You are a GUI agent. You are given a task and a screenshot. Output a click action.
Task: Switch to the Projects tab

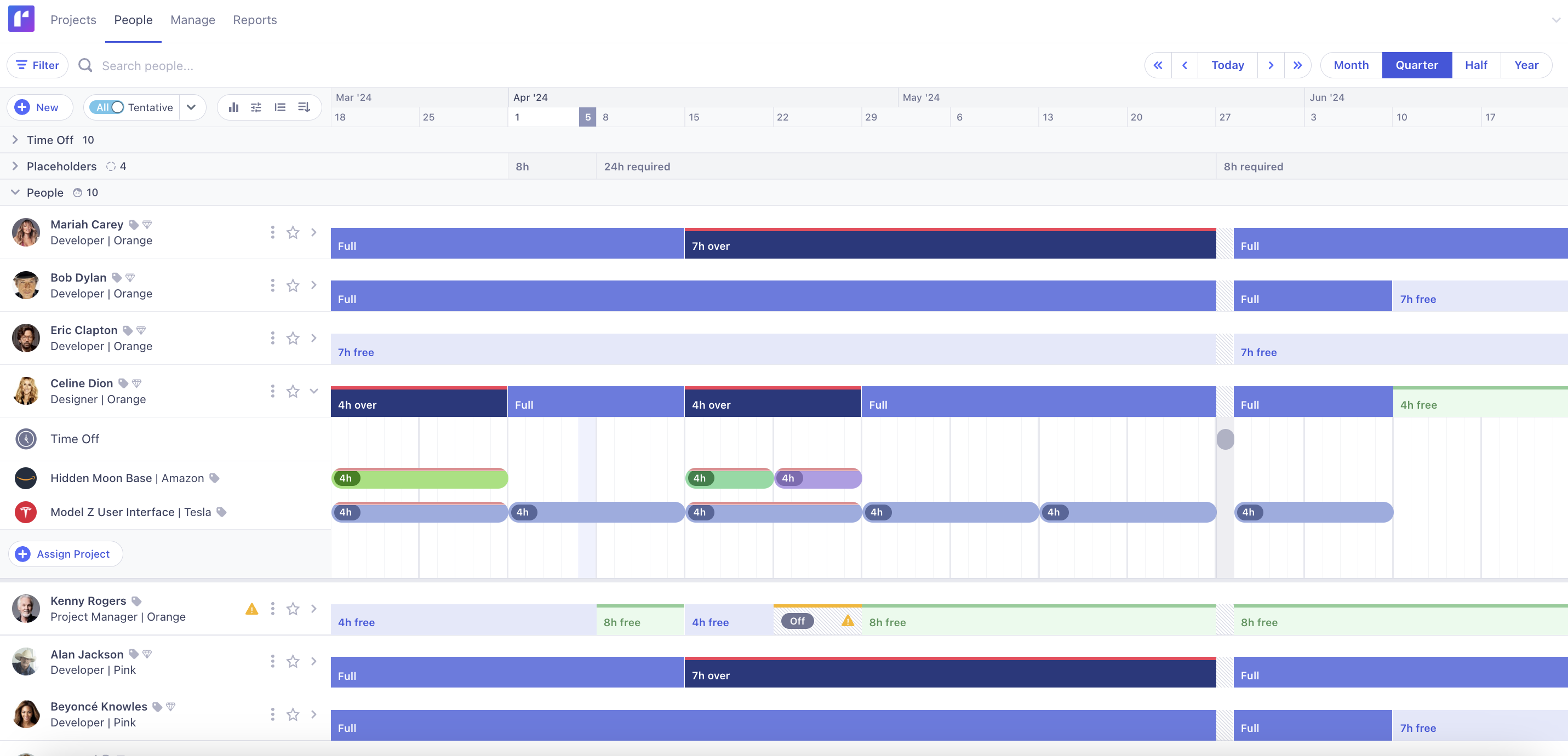(73, 19)
